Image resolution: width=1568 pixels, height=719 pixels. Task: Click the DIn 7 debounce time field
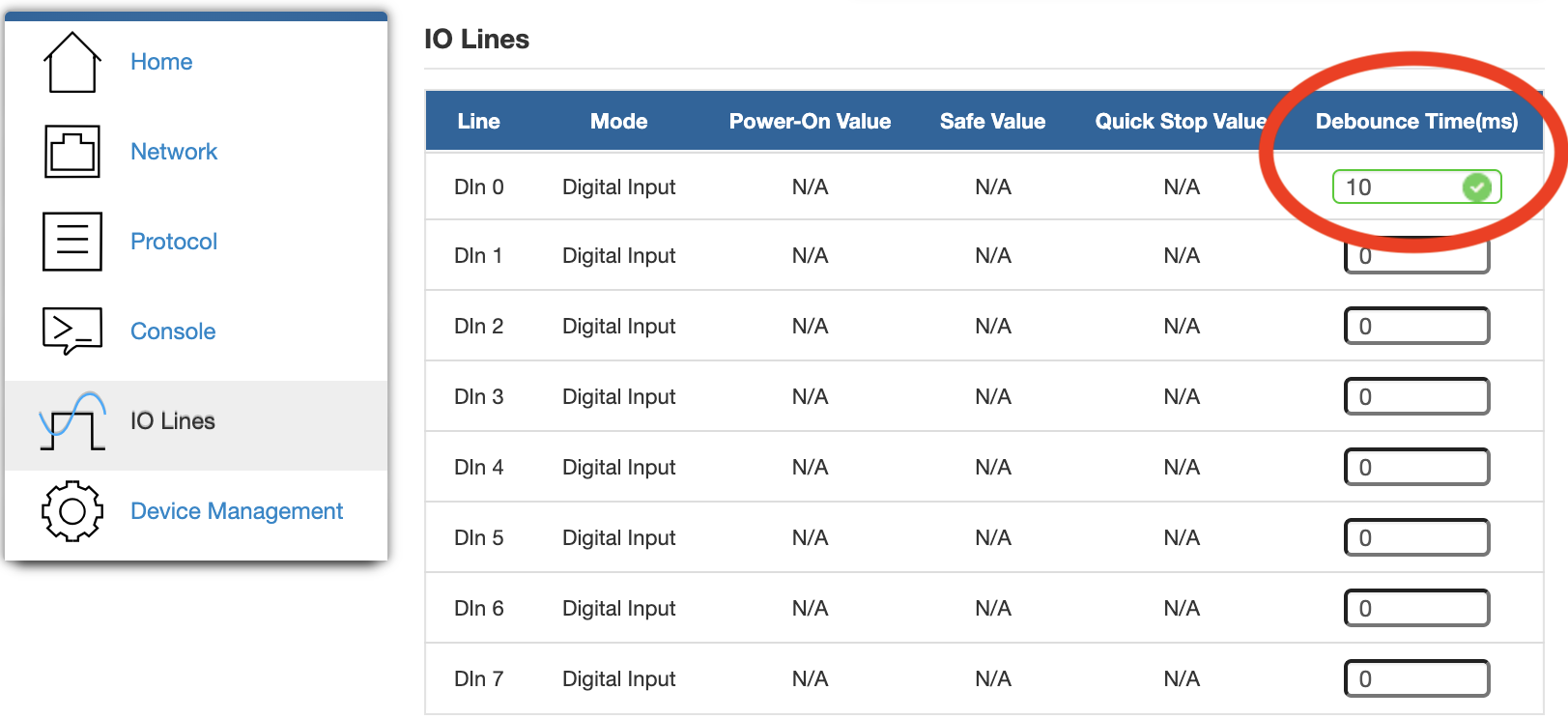pyautogui.click(x=1416, y=678)
